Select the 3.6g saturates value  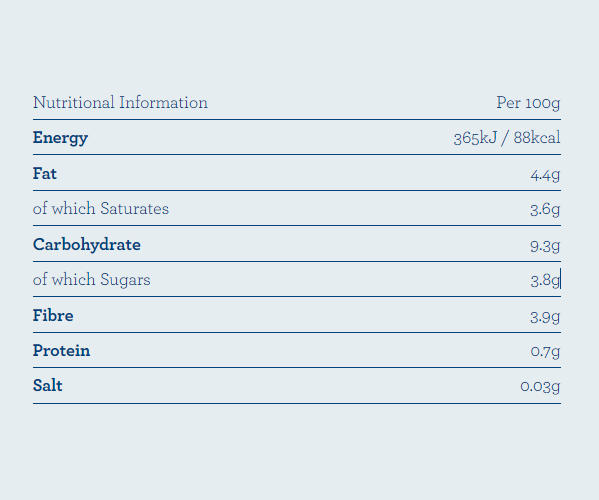pos(545,209)
